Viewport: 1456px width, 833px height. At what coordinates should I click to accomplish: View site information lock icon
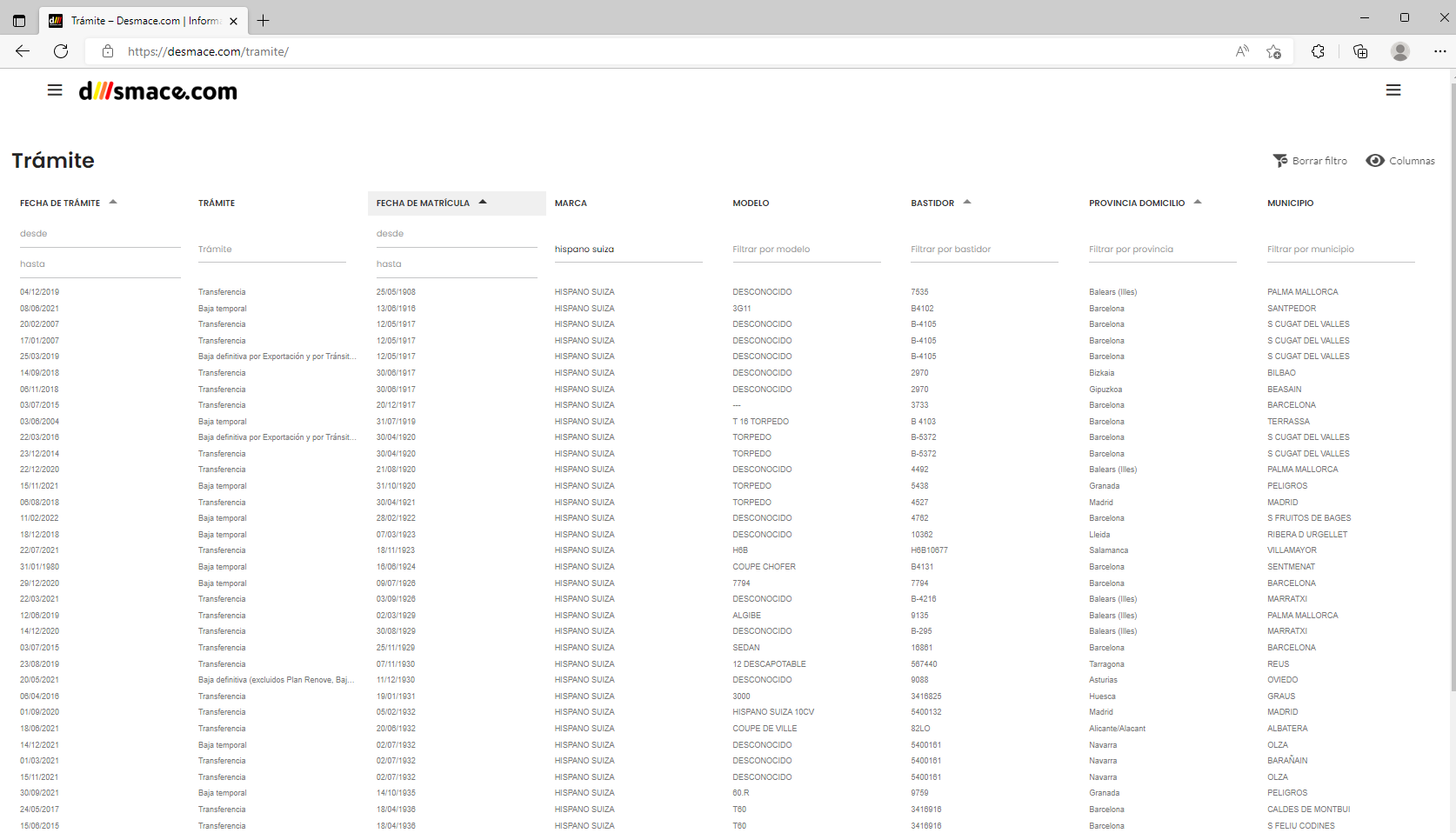[108, 51]
